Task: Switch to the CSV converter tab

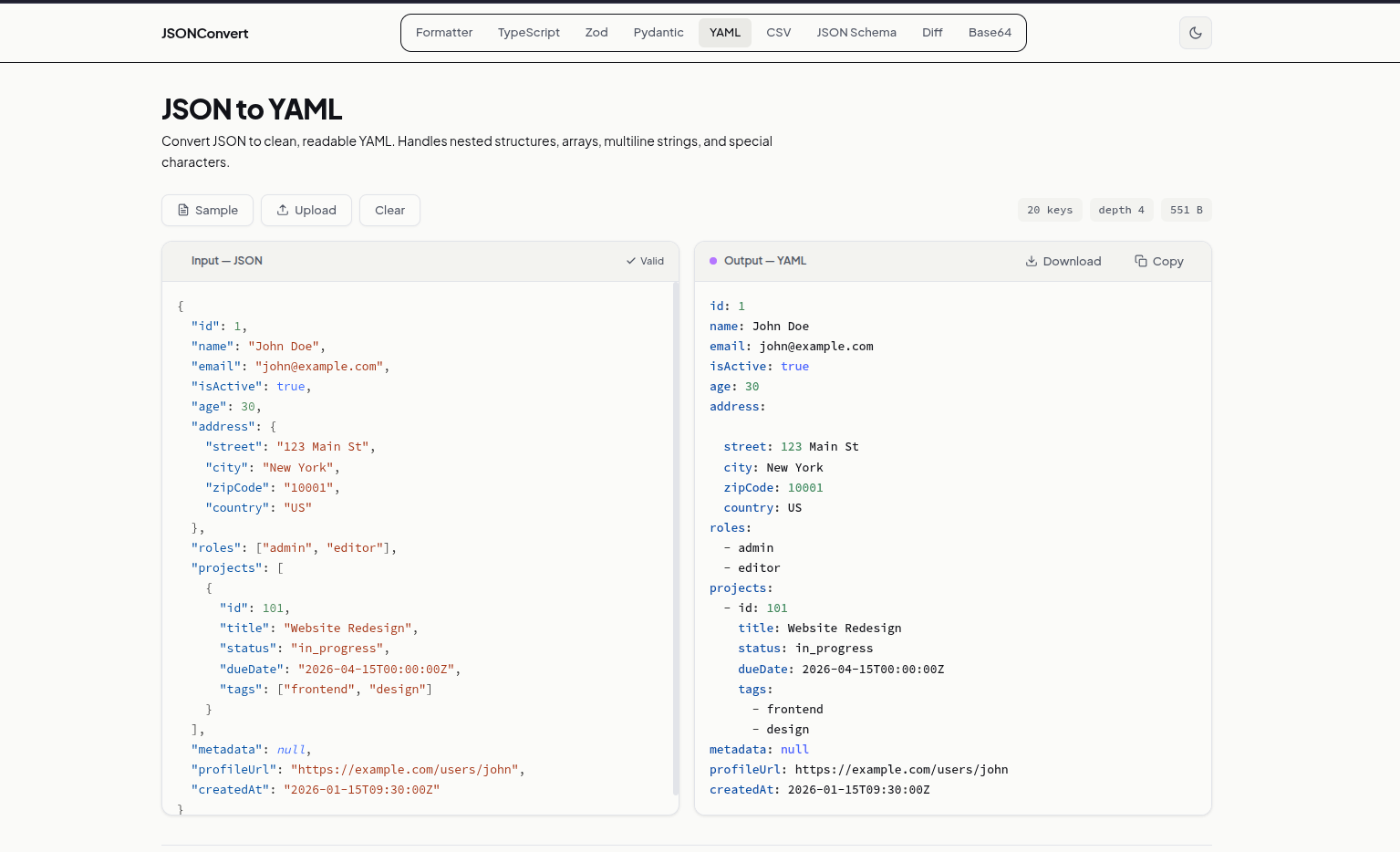Action: tap(778, 32)
